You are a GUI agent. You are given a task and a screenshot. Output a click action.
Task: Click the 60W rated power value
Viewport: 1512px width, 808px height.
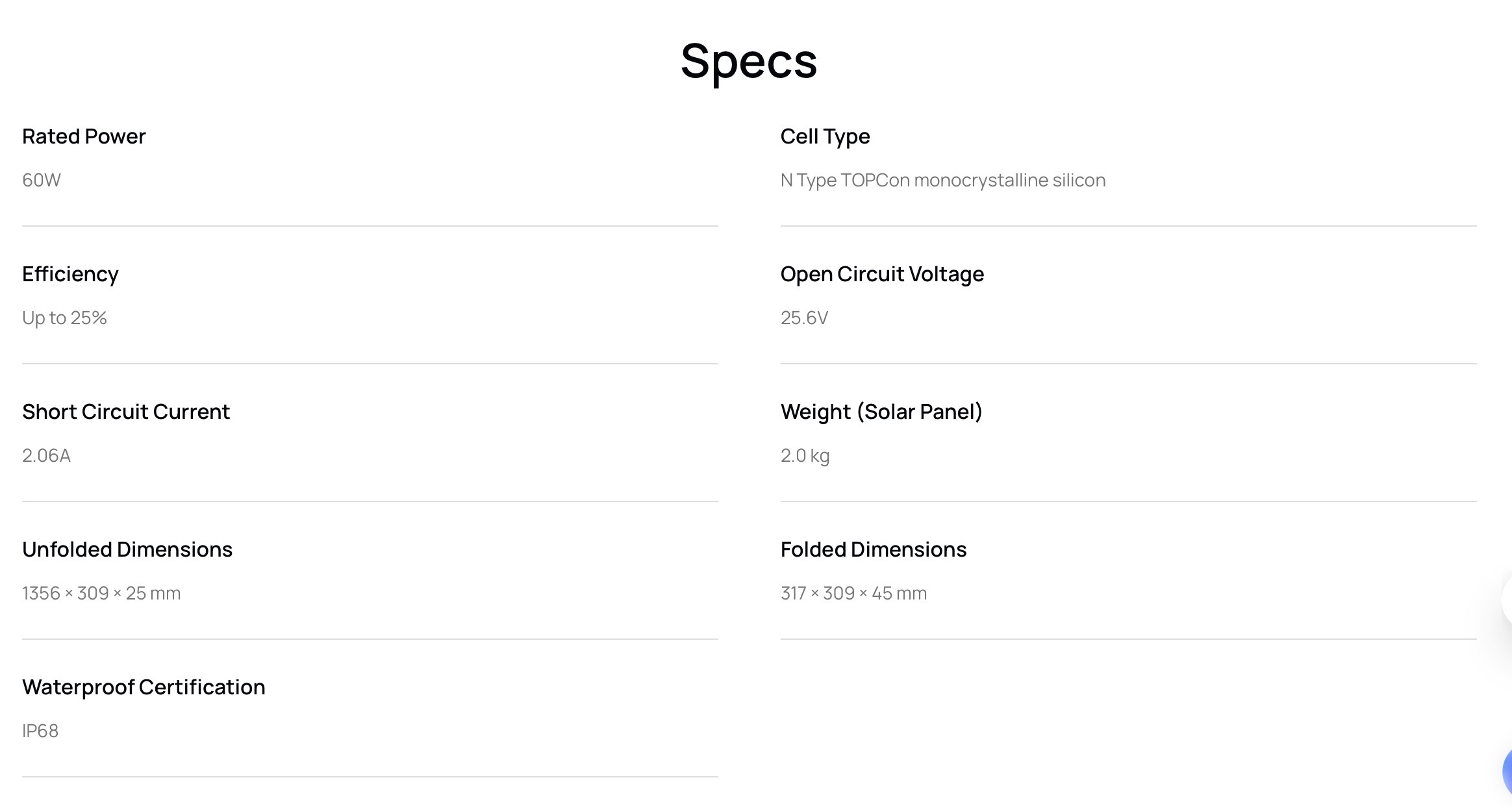(42, 180)
